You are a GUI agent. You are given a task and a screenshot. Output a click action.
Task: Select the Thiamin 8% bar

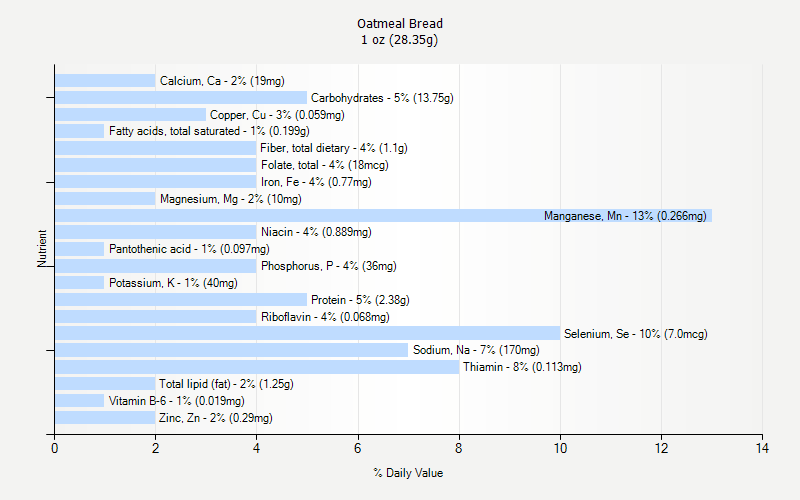pos(257,367)
